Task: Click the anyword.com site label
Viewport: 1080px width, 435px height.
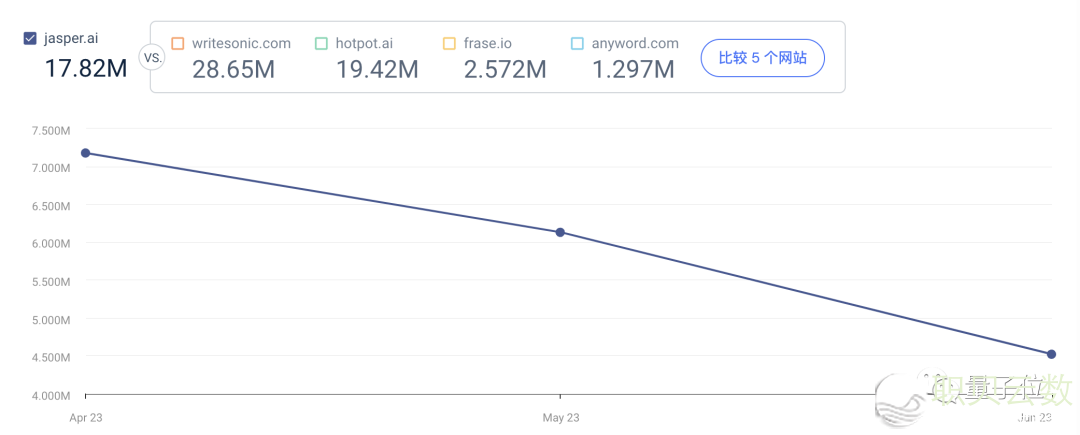Action: click(635, 43)
